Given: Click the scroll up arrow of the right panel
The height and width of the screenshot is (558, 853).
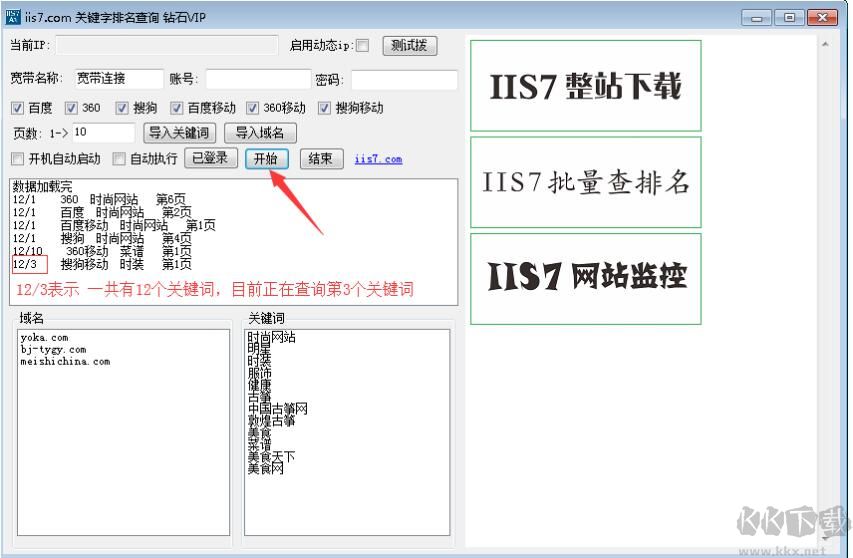Looking at the screenshot, I should 825,45.
